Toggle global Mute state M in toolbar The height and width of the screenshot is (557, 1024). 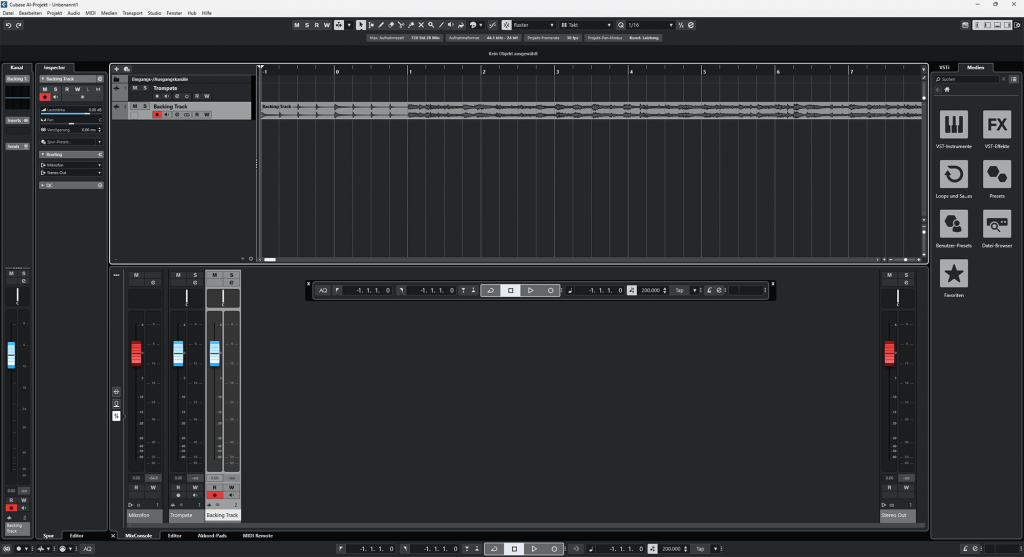pyautogui.click(x=296, y=25)
